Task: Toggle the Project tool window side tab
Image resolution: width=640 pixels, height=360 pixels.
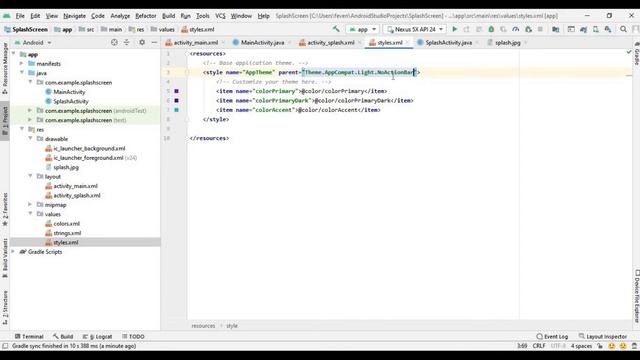Action: (5, 121)
